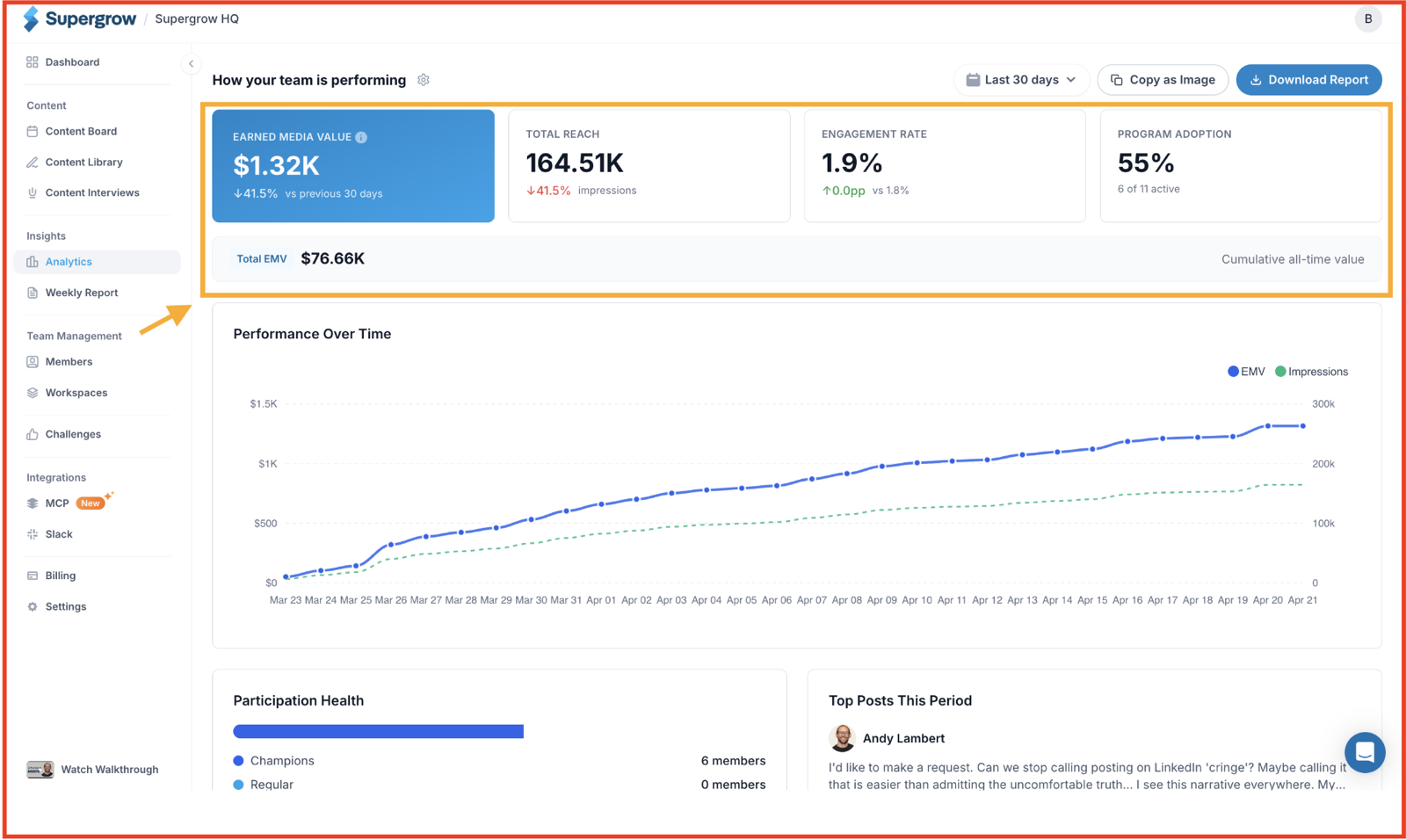This screenshot has height=840, width=1406.
Task: Open the gear settings beside performance heading
Action: pyautogui.click(x=424, y=80)
